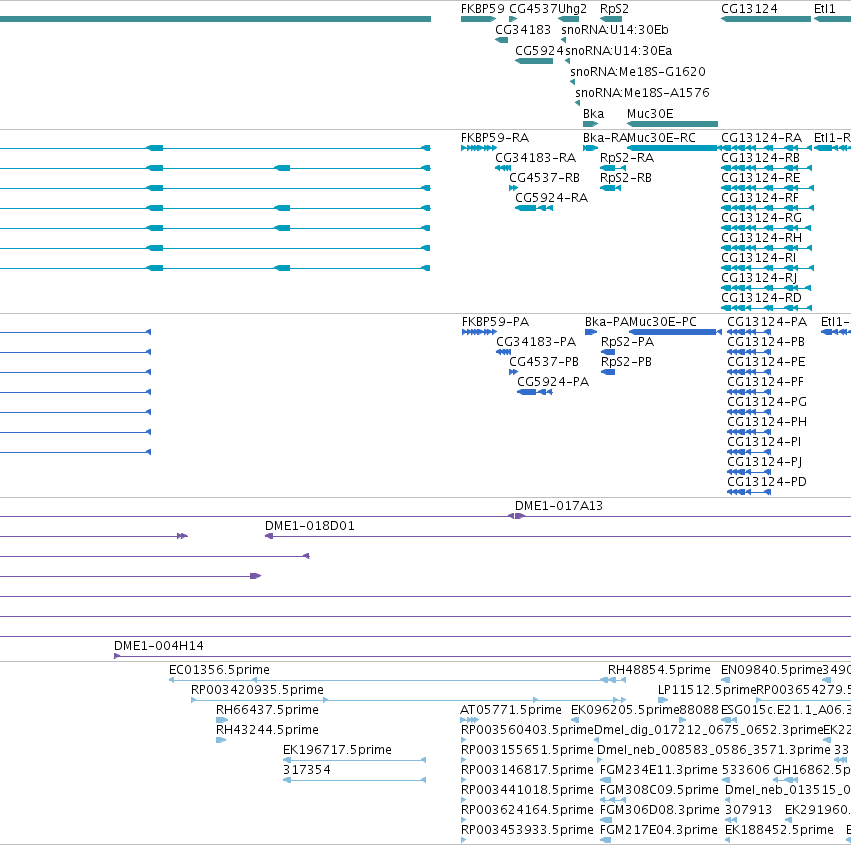
Task: Click the RP003624164.5prime EST label
Action: [x=527, y=810]
